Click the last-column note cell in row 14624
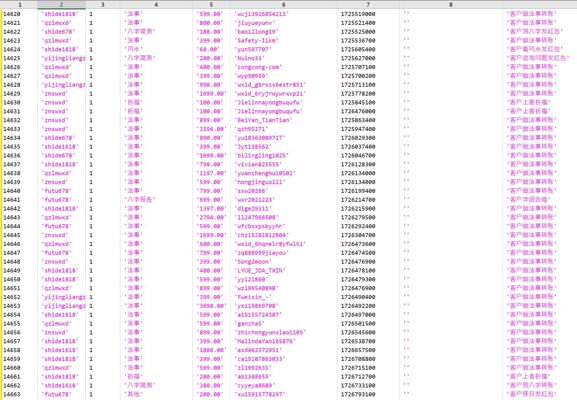 tap(535, 49)
